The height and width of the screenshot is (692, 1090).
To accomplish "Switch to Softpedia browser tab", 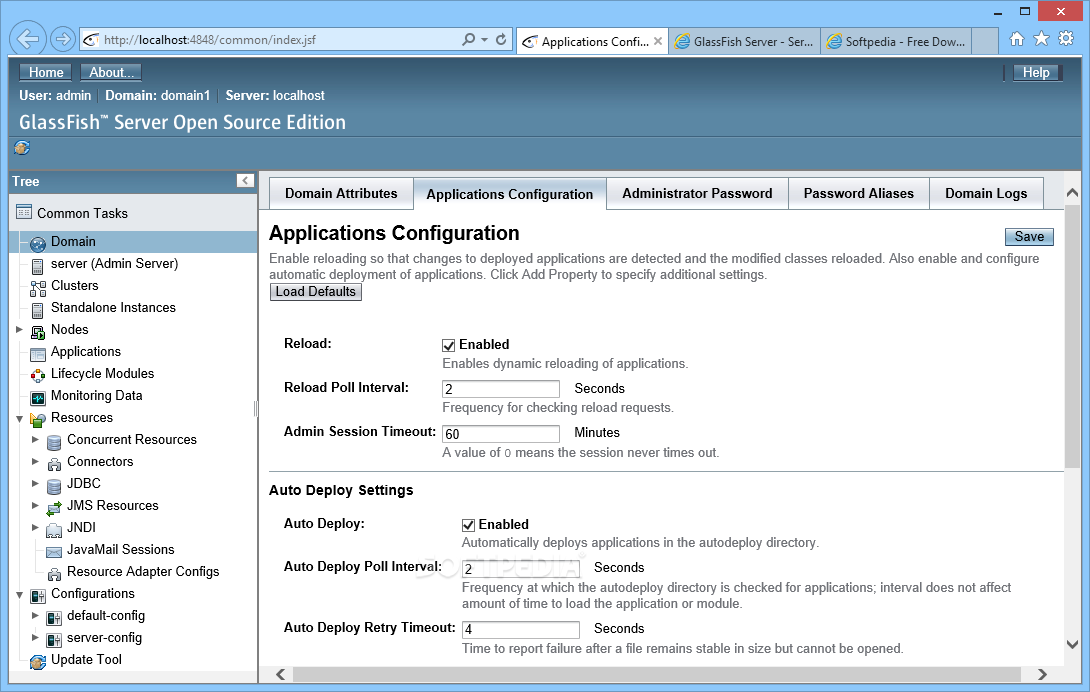I will point(897,41).
